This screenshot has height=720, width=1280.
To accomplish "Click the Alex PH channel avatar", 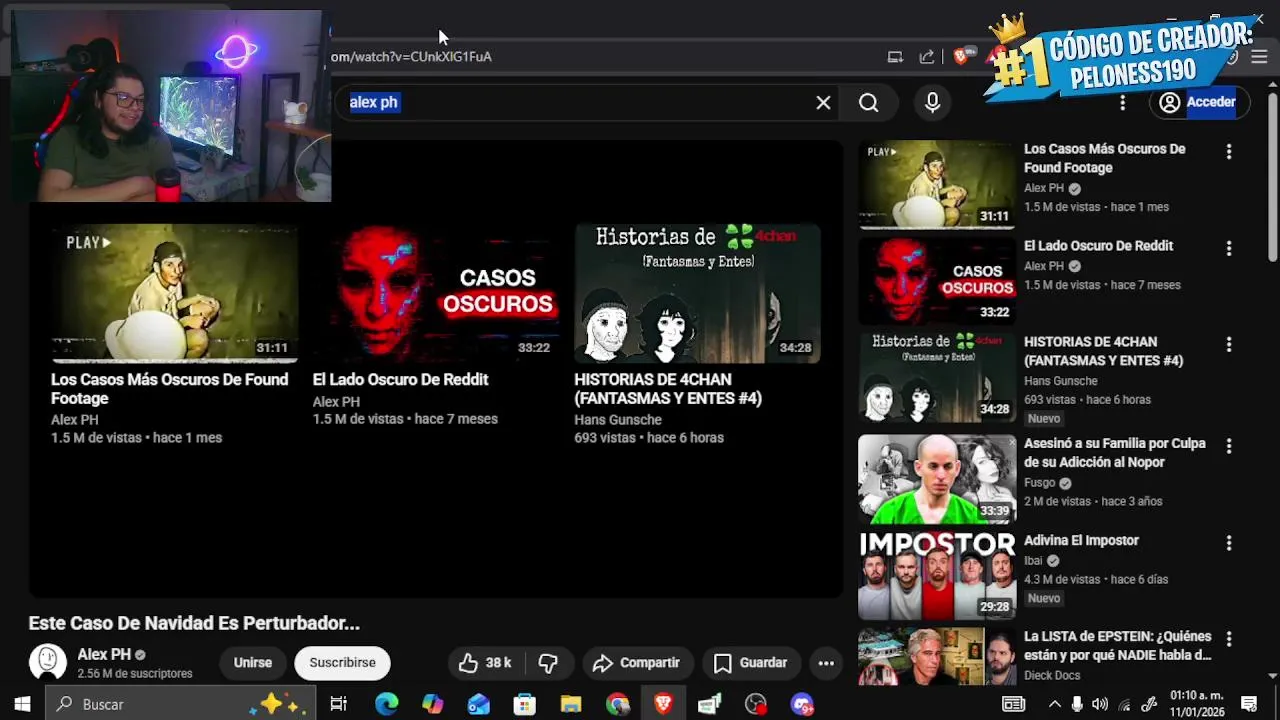I will [47, 662].
